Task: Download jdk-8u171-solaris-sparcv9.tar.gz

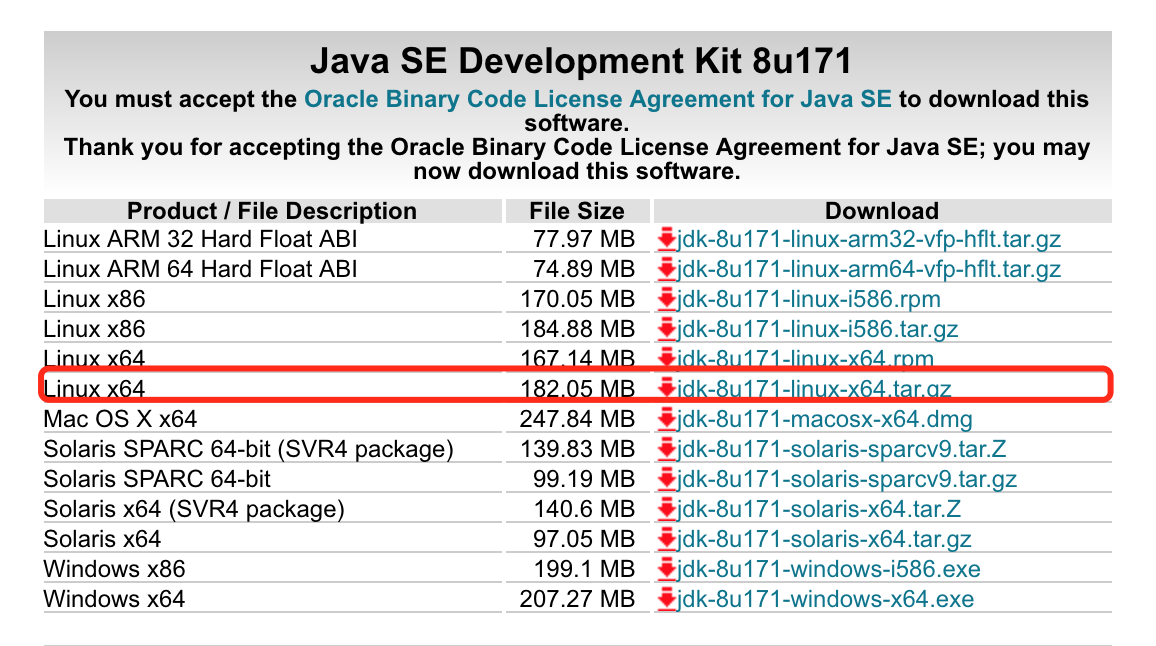Action: (x=847, y=479)
